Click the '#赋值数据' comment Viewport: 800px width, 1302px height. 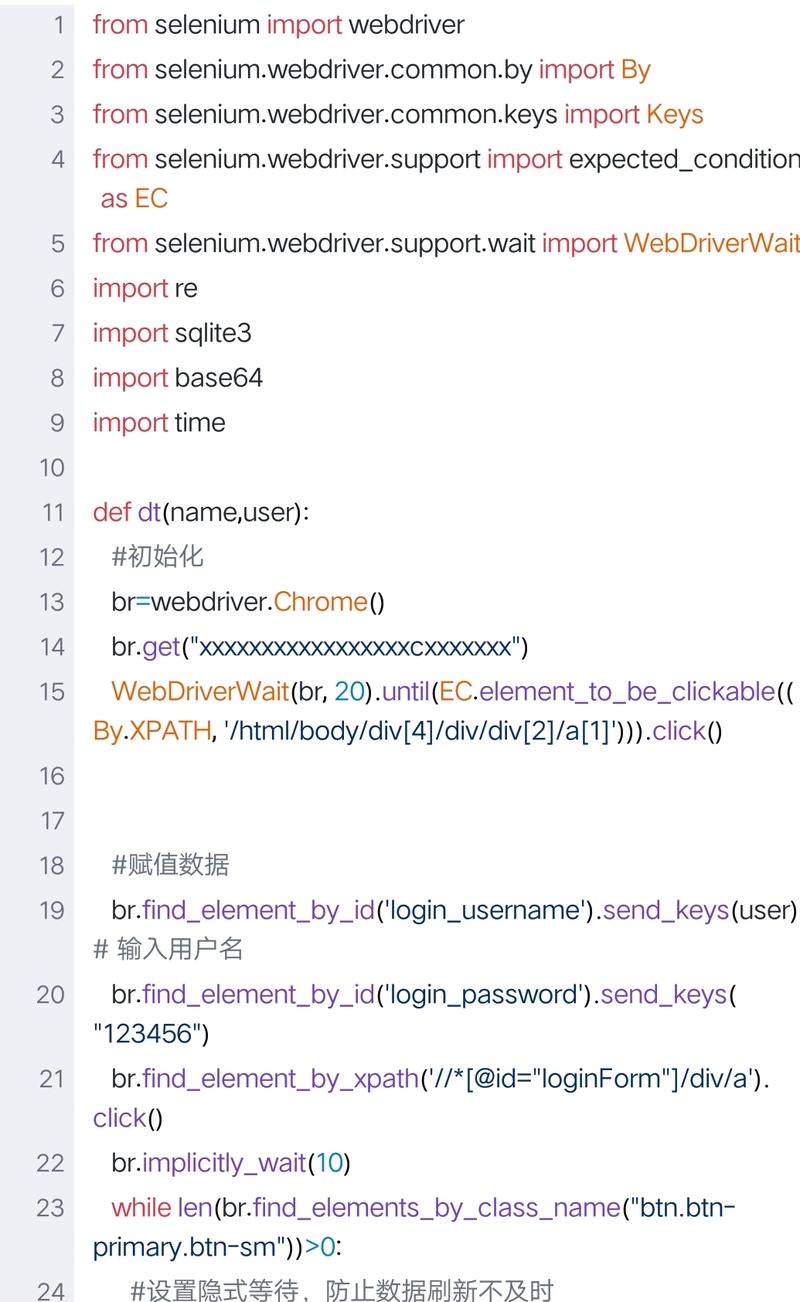(x=170, y=865)
